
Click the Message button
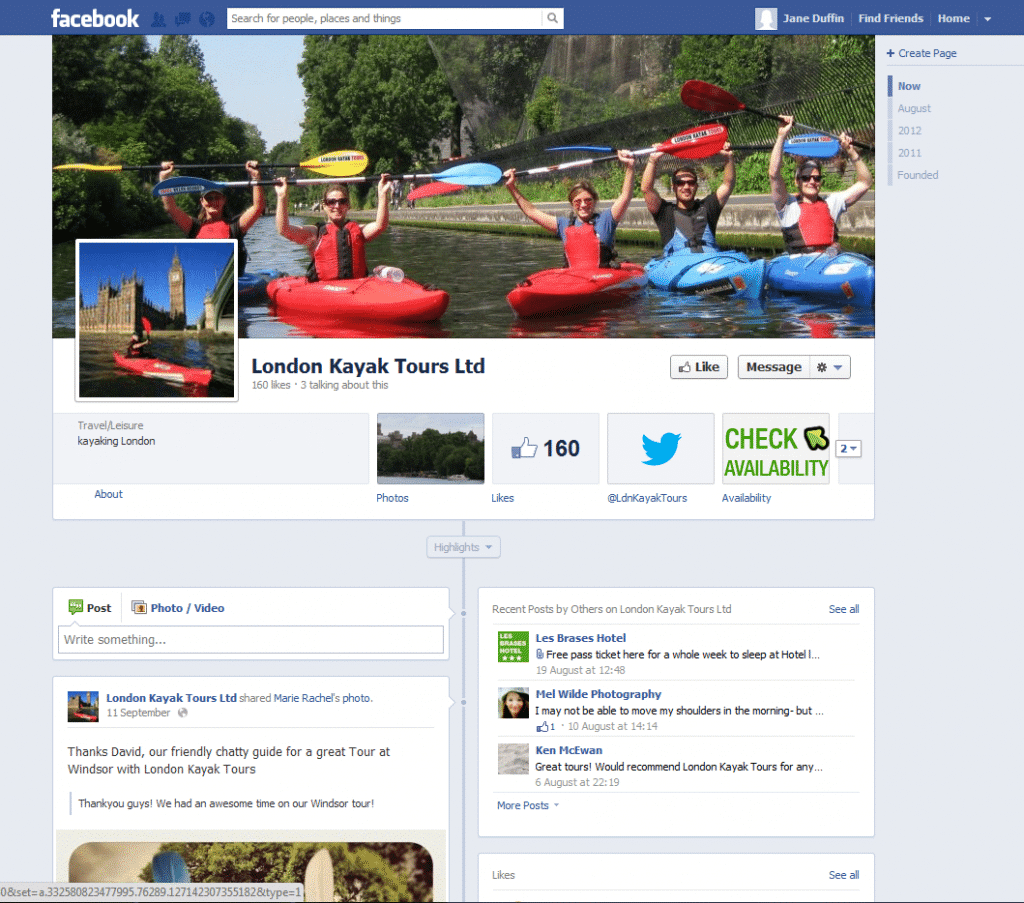tap(773, 367)
